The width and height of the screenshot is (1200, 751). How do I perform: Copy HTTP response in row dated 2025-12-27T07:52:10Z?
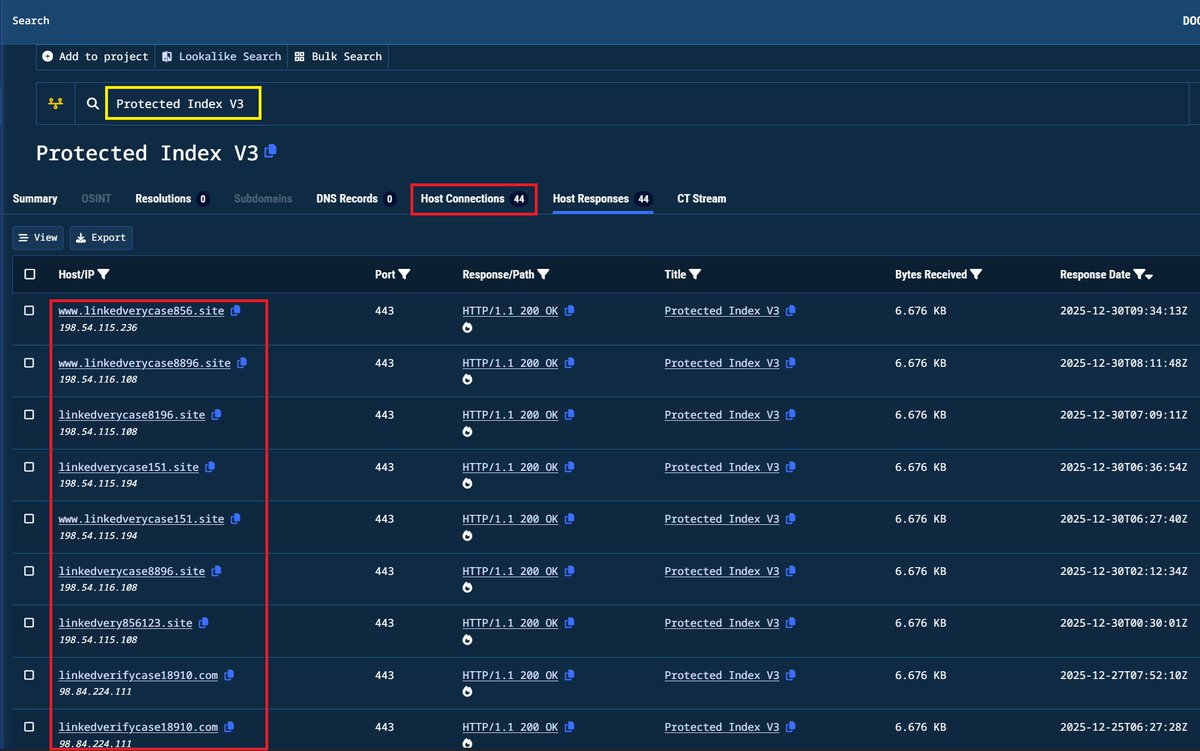[569, 675]
